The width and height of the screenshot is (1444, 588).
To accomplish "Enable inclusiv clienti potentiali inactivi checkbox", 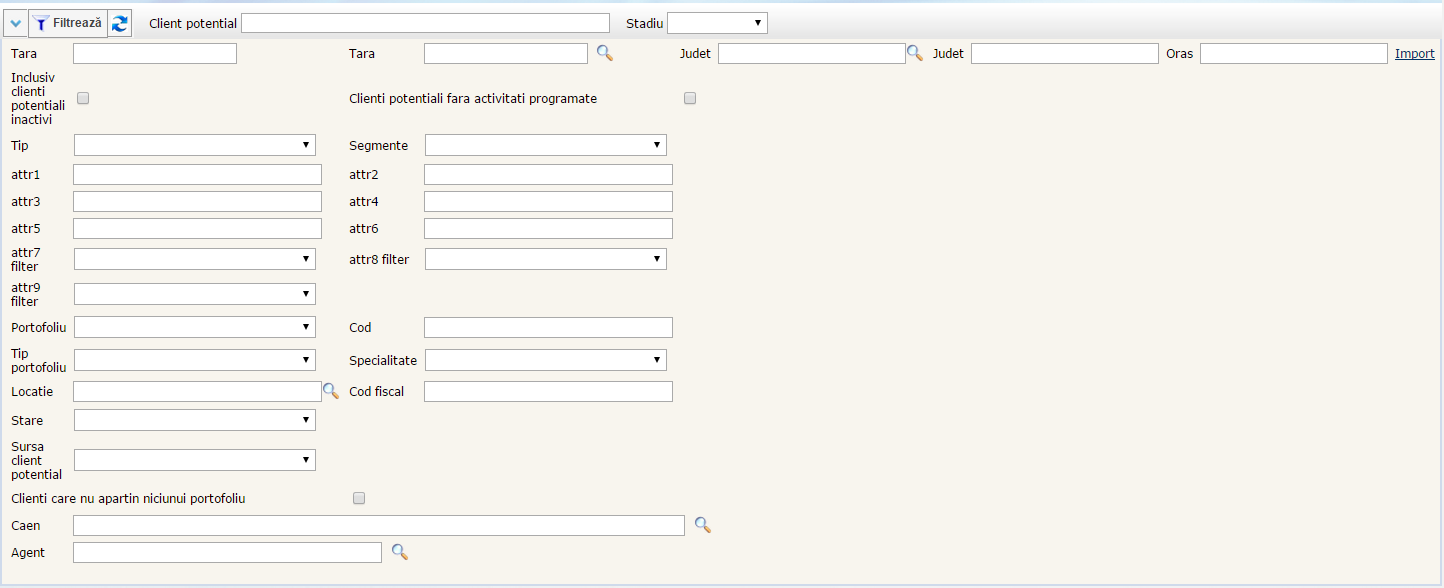I will tap(83, 98).
